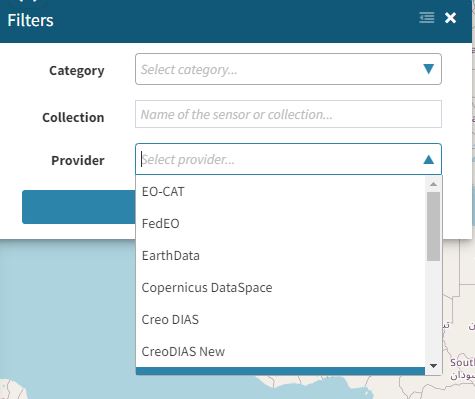
Task: Click the scrollbar up arrow in provider list
Action: pyautogui.click(x=433, y=184)
